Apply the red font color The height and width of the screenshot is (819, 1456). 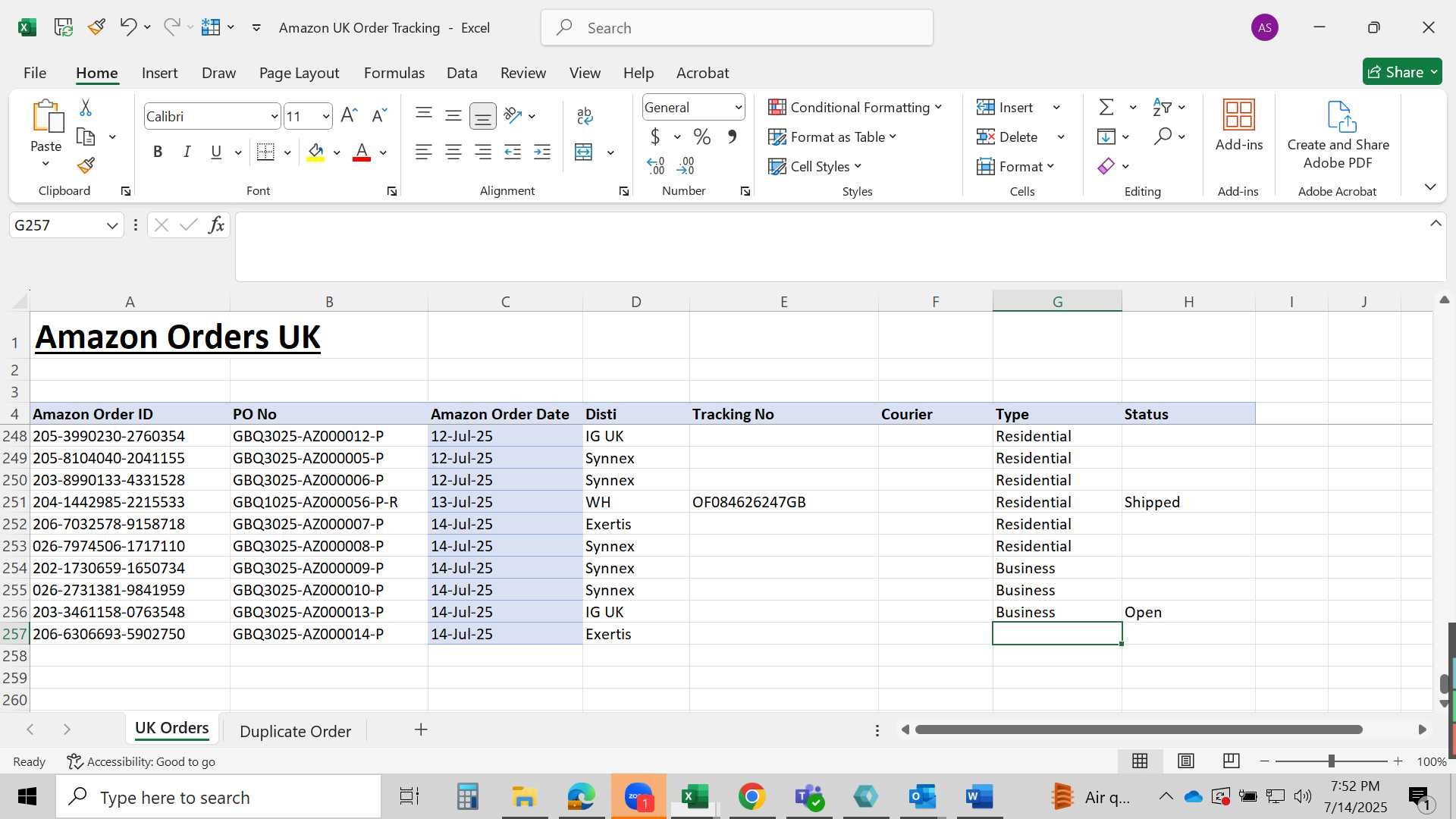tap(362, 152)
